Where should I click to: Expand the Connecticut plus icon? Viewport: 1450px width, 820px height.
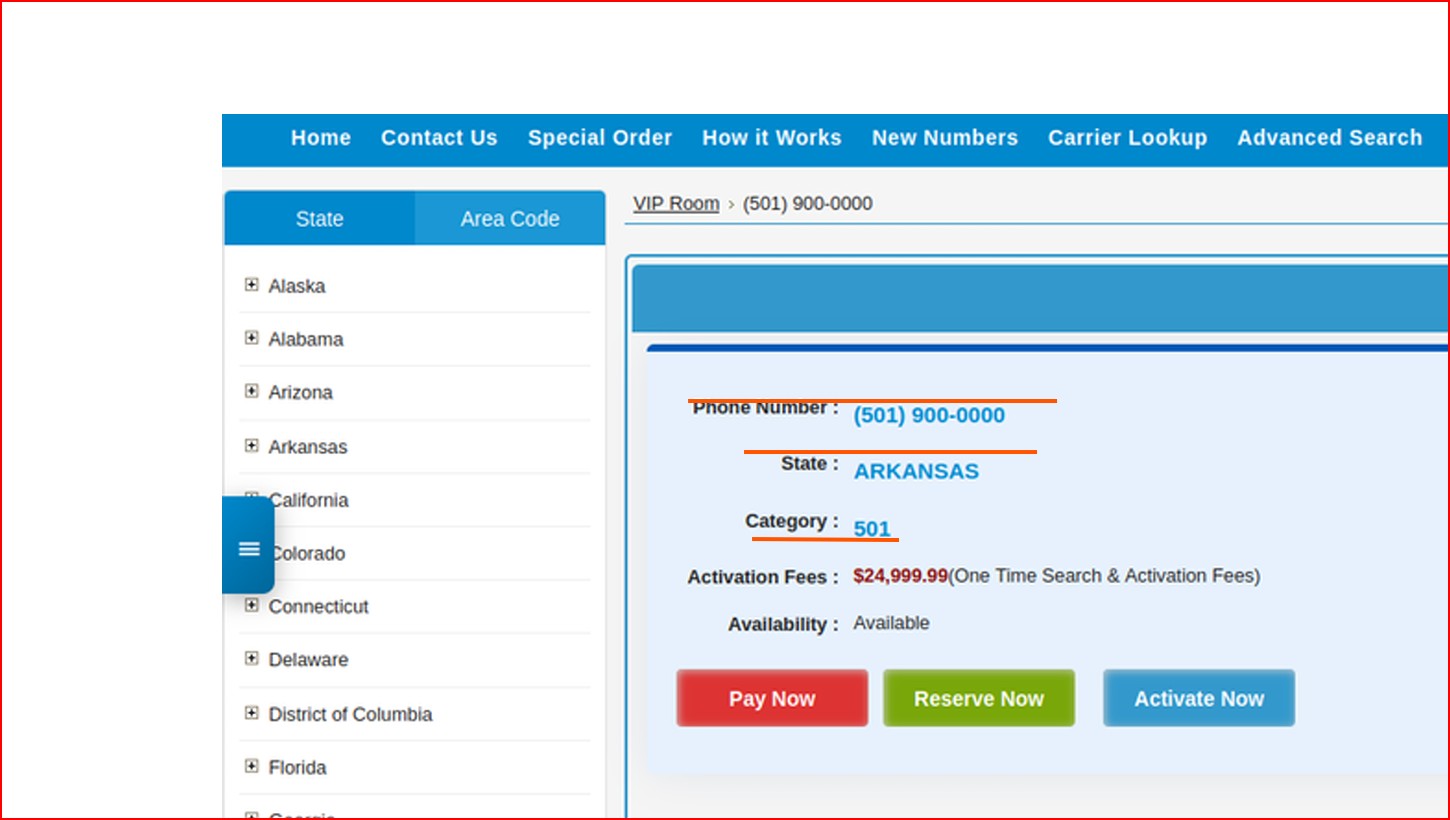[251, 605]
